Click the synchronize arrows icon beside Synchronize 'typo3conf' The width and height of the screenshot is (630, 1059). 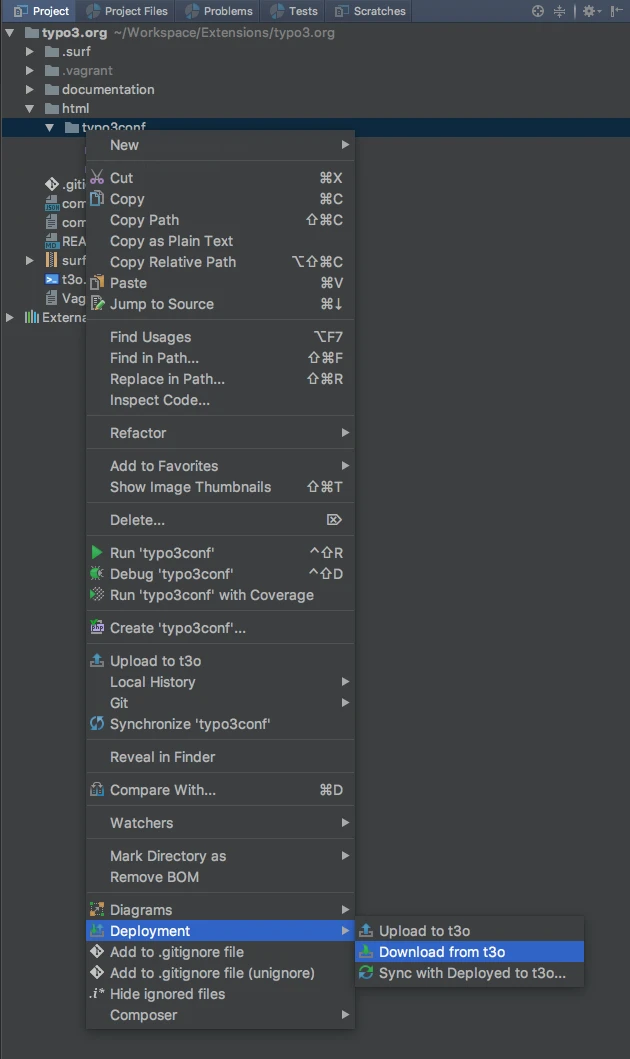(x=97, y=723)
